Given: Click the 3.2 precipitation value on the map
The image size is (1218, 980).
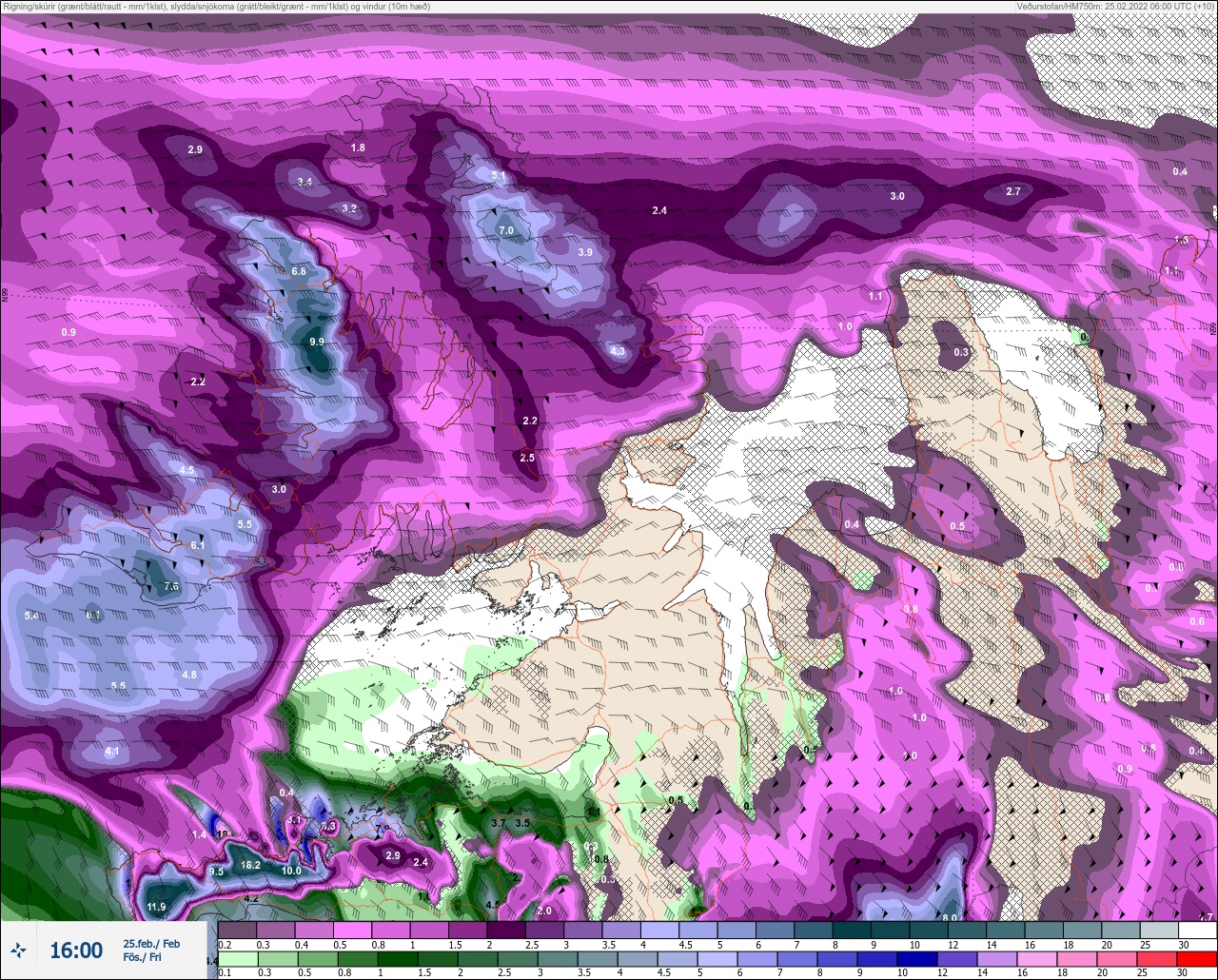Looking at the screenshot, I should point(349,208).
